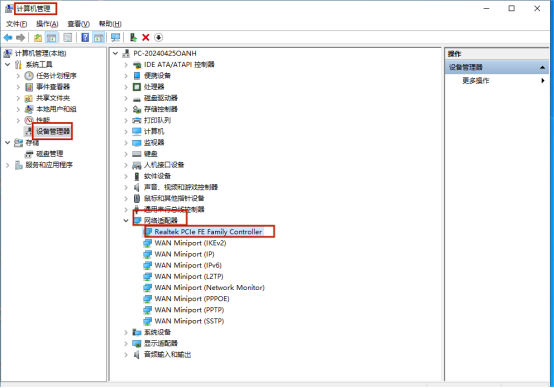Toggle the Show/Hide action pane icon

pyautogui.click(x=99, y=37)
